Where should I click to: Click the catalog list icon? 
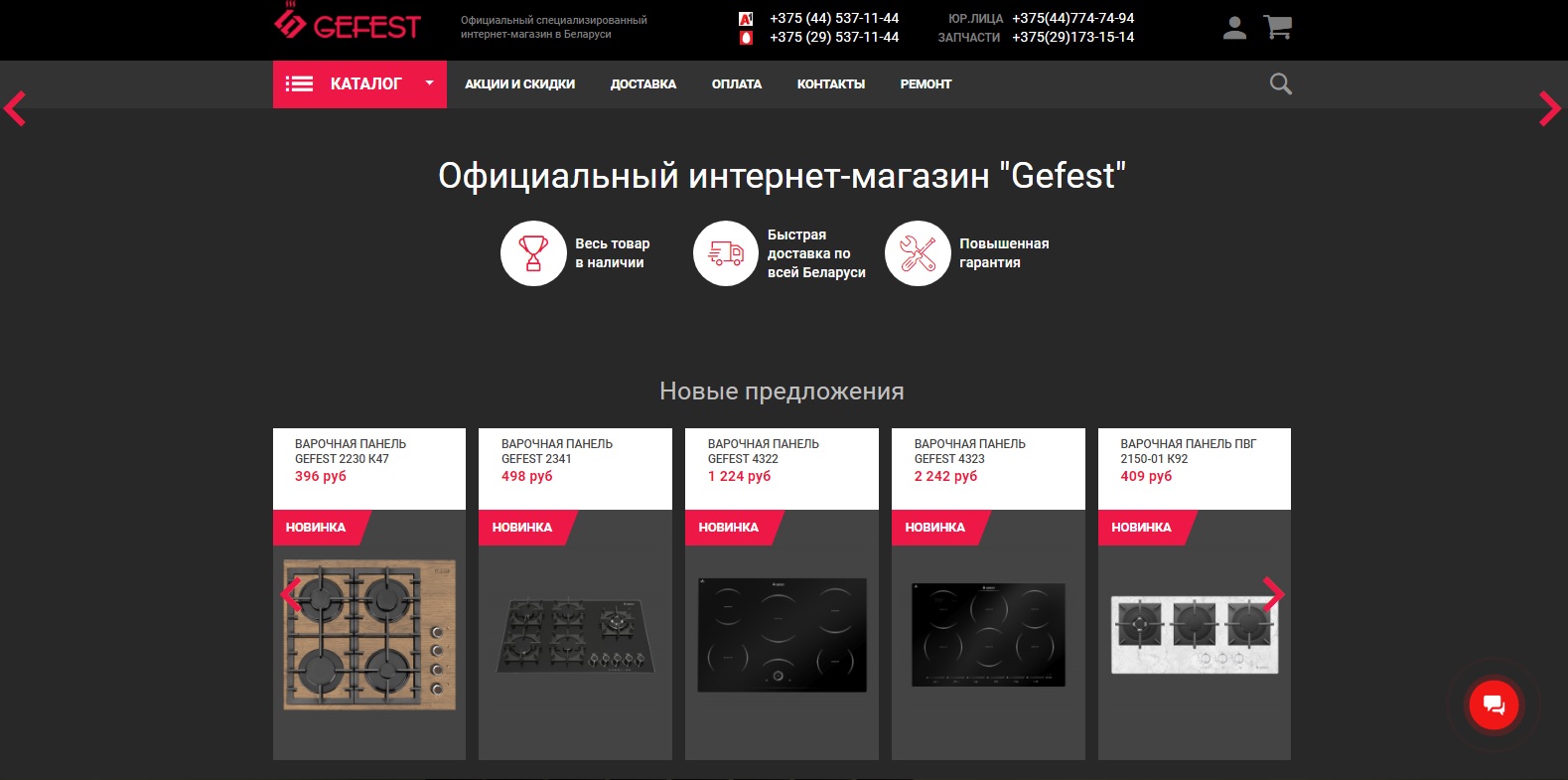[x=299, y=84]
